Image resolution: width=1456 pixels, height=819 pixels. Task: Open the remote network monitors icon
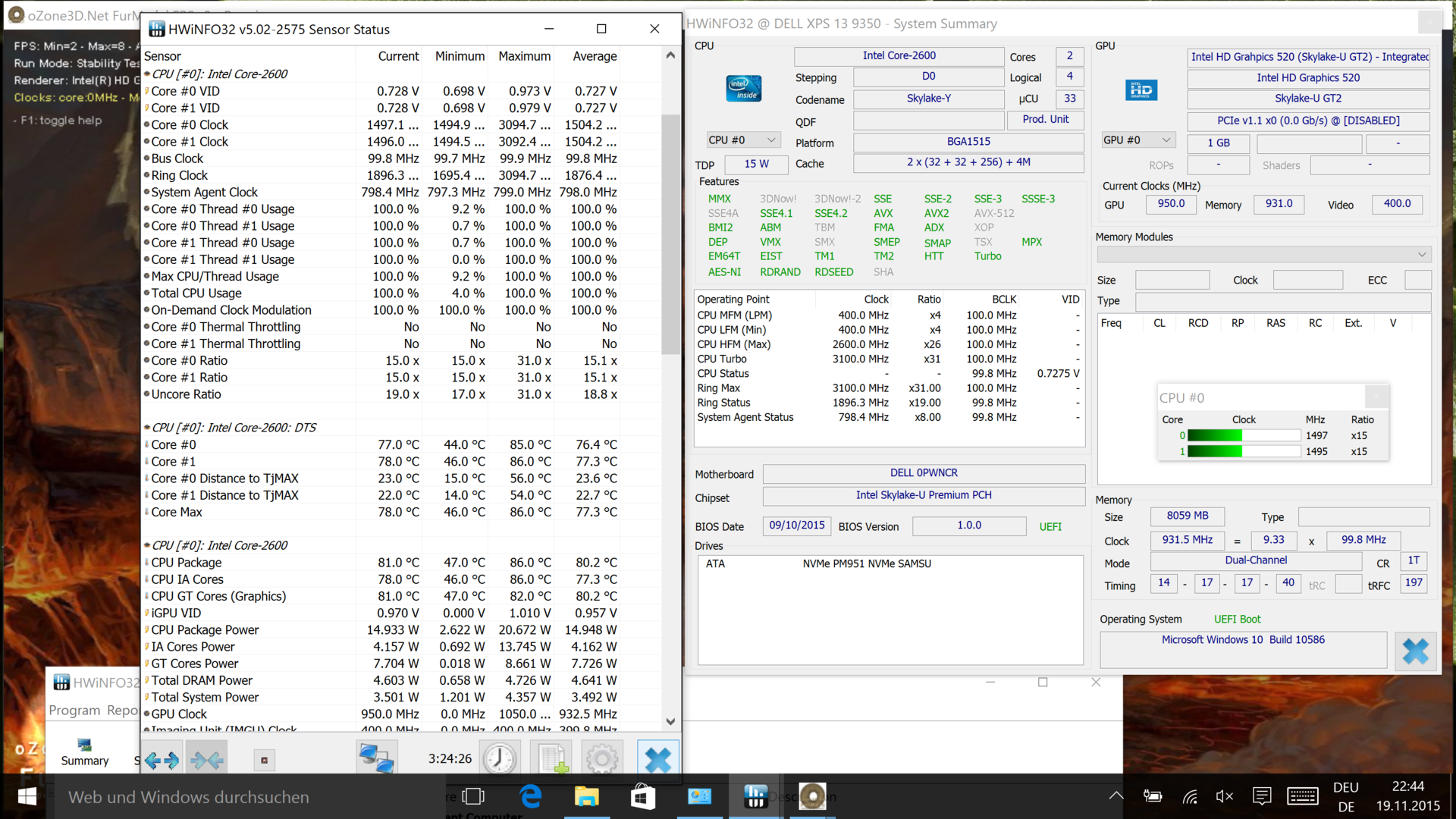pyautogui.click(x=376, y=758)
